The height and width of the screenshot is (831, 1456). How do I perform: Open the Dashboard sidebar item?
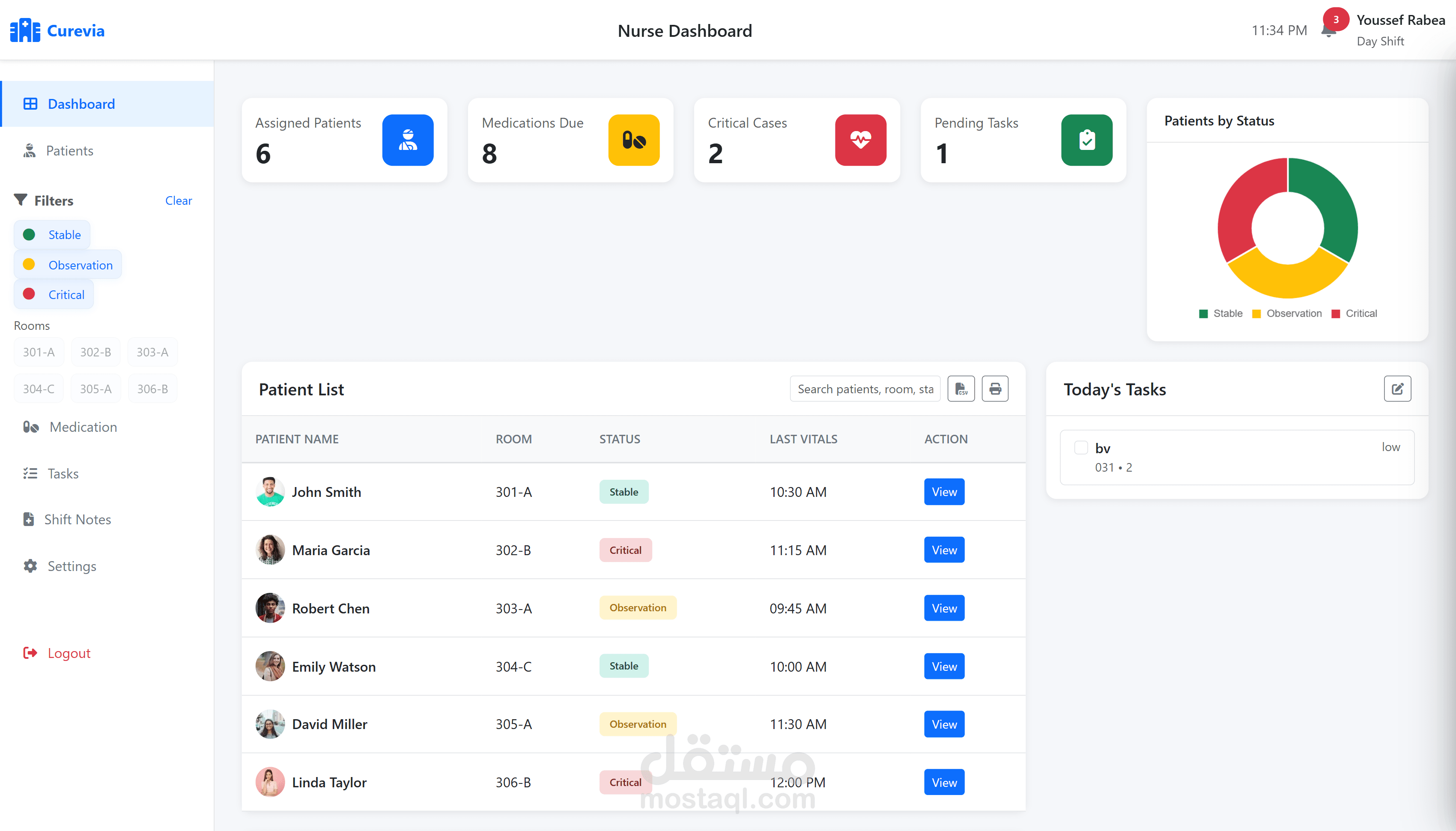[107, 104]
